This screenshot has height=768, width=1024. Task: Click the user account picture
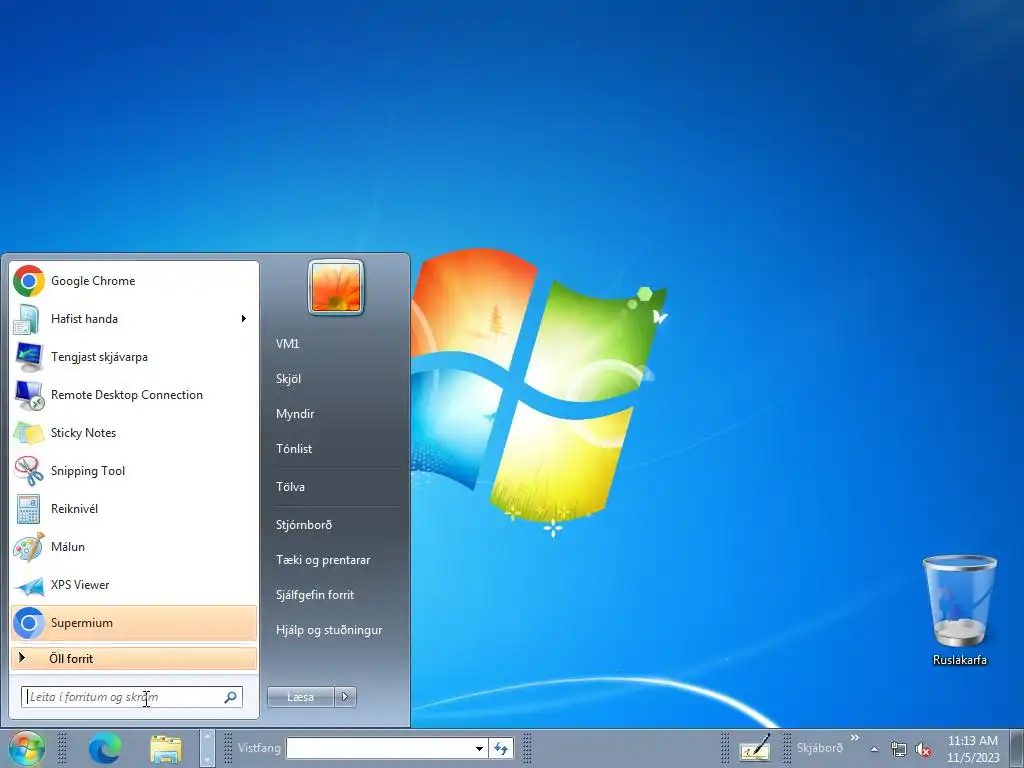pyautogui.click(x=336, y=287)
